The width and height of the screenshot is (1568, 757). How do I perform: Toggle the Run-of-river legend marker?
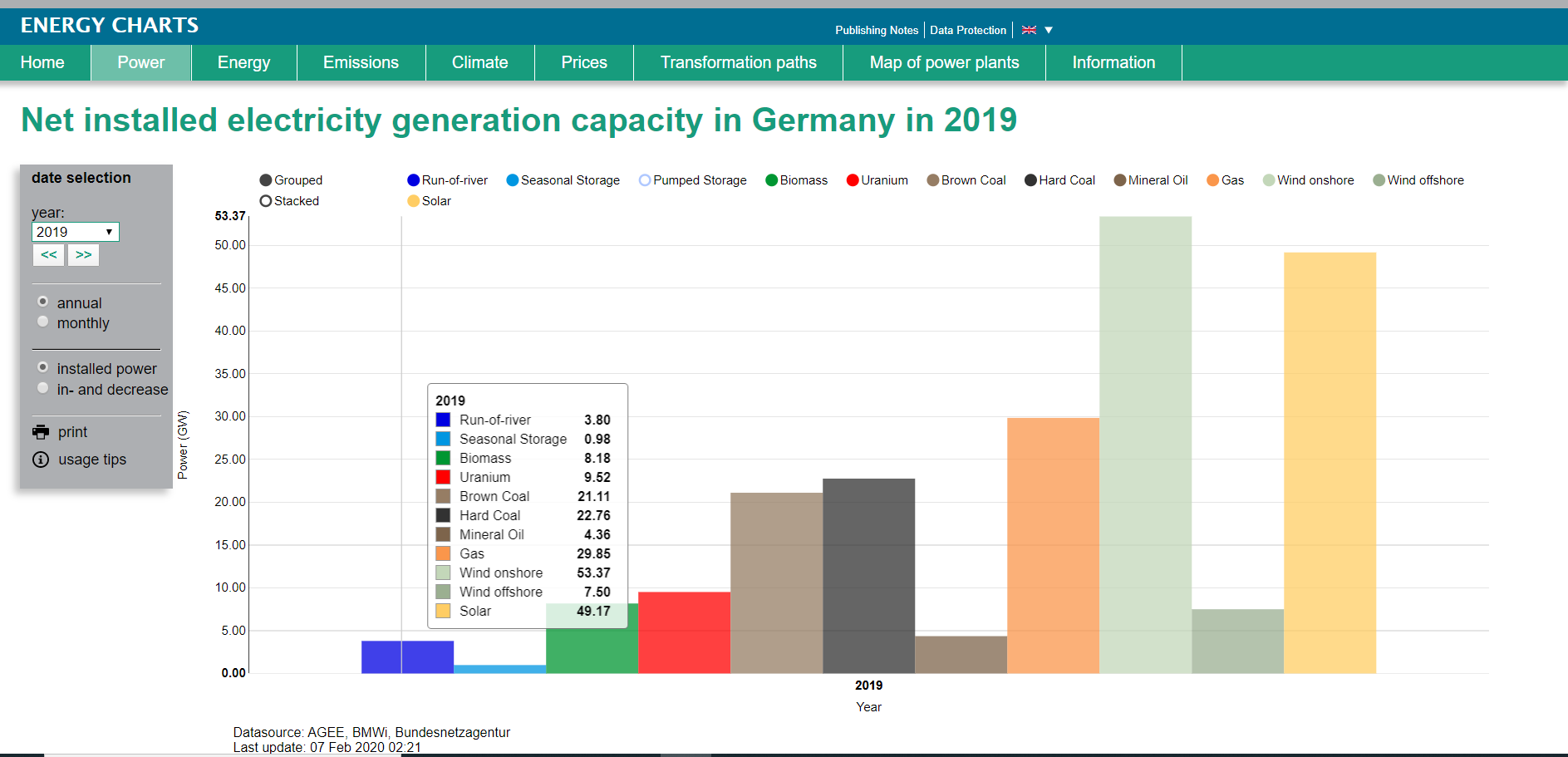pos(413,180)
